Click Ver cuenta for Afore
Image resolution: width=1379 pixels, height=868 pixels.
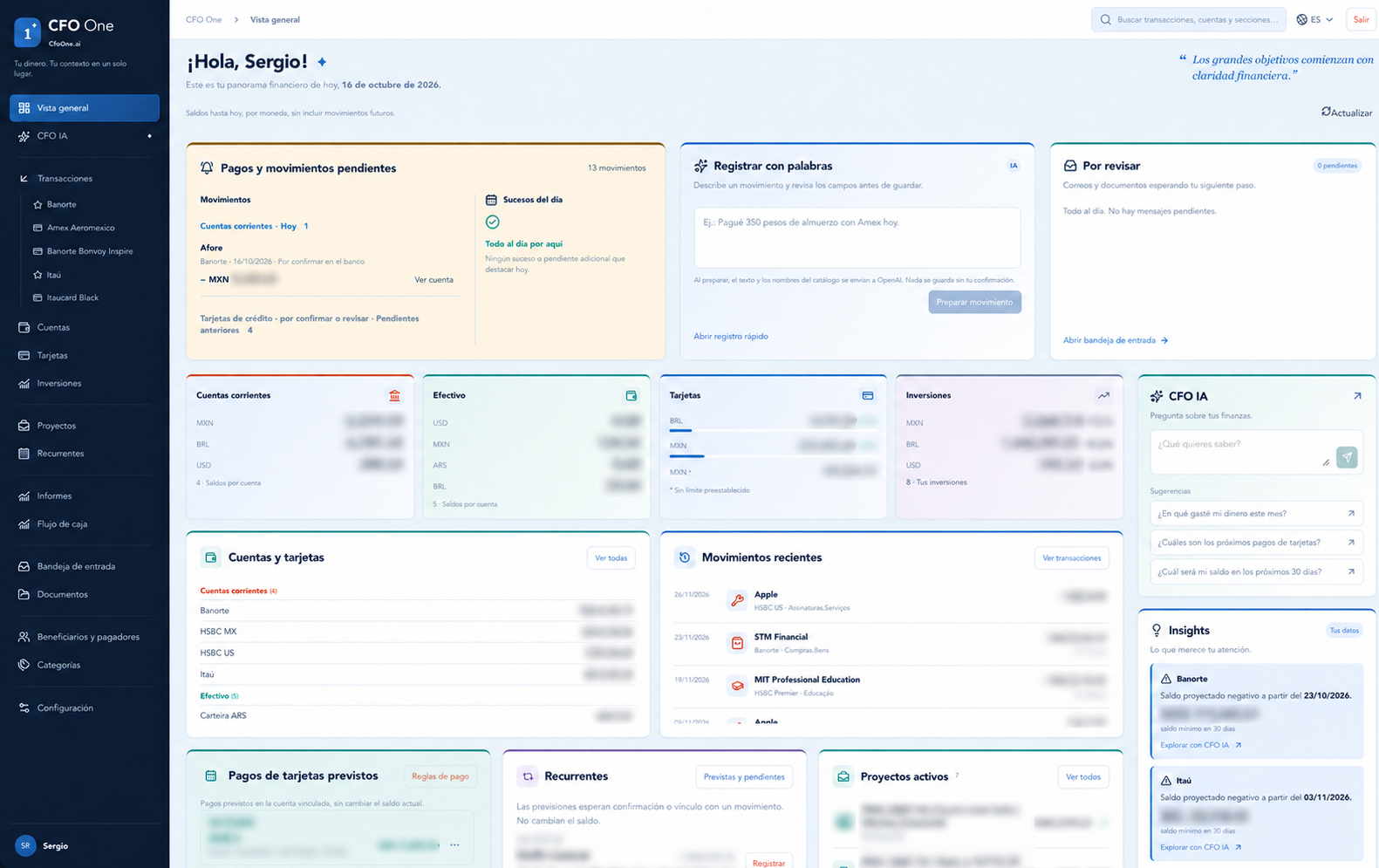(x=433, y=280)
